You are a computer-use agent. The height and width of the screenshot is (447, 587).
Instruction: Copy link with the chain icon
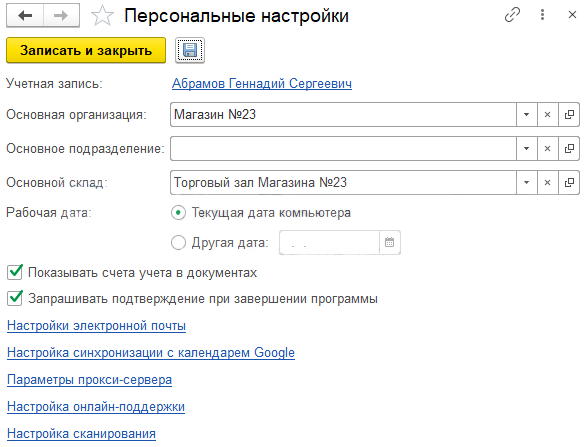[x=512, y=15]
